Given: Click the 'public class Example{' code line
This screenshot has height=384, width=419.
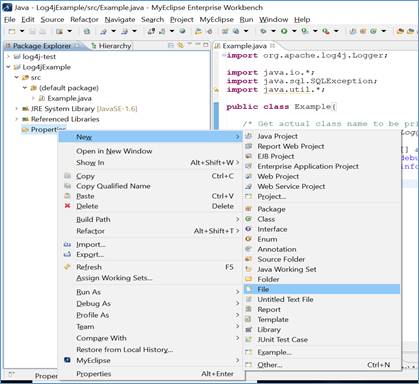Looking at the screenshot, I should click(281, 107).
